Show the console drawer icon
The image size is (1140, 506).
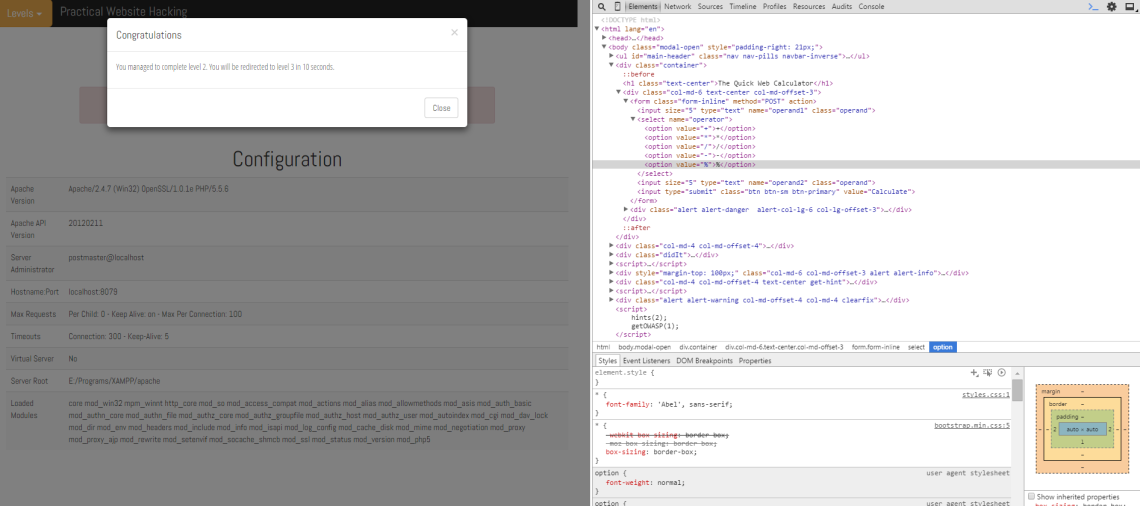[1093, 7]
